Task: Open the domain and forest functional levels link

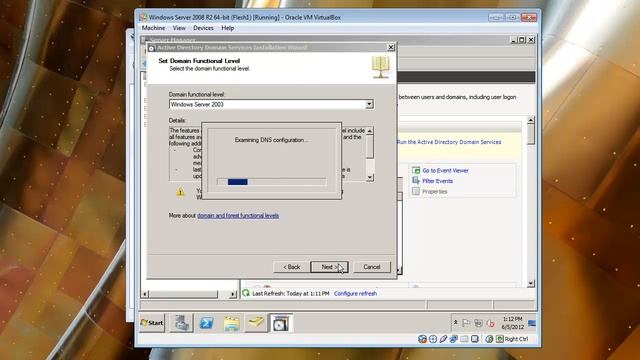Action: point(238,216)
